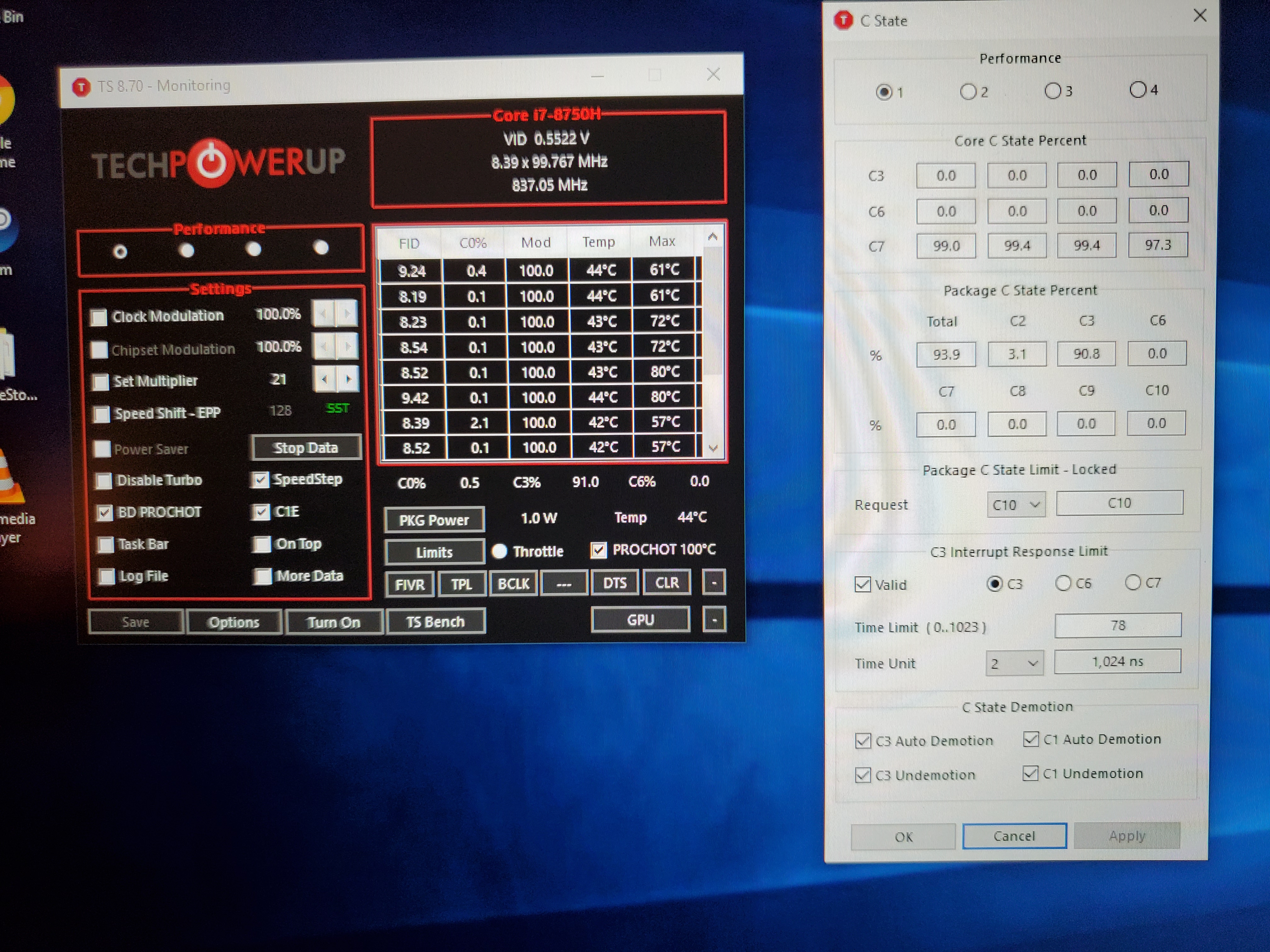Click the Save button
This screenshot has width=1270, height=952.
[136, 622]
